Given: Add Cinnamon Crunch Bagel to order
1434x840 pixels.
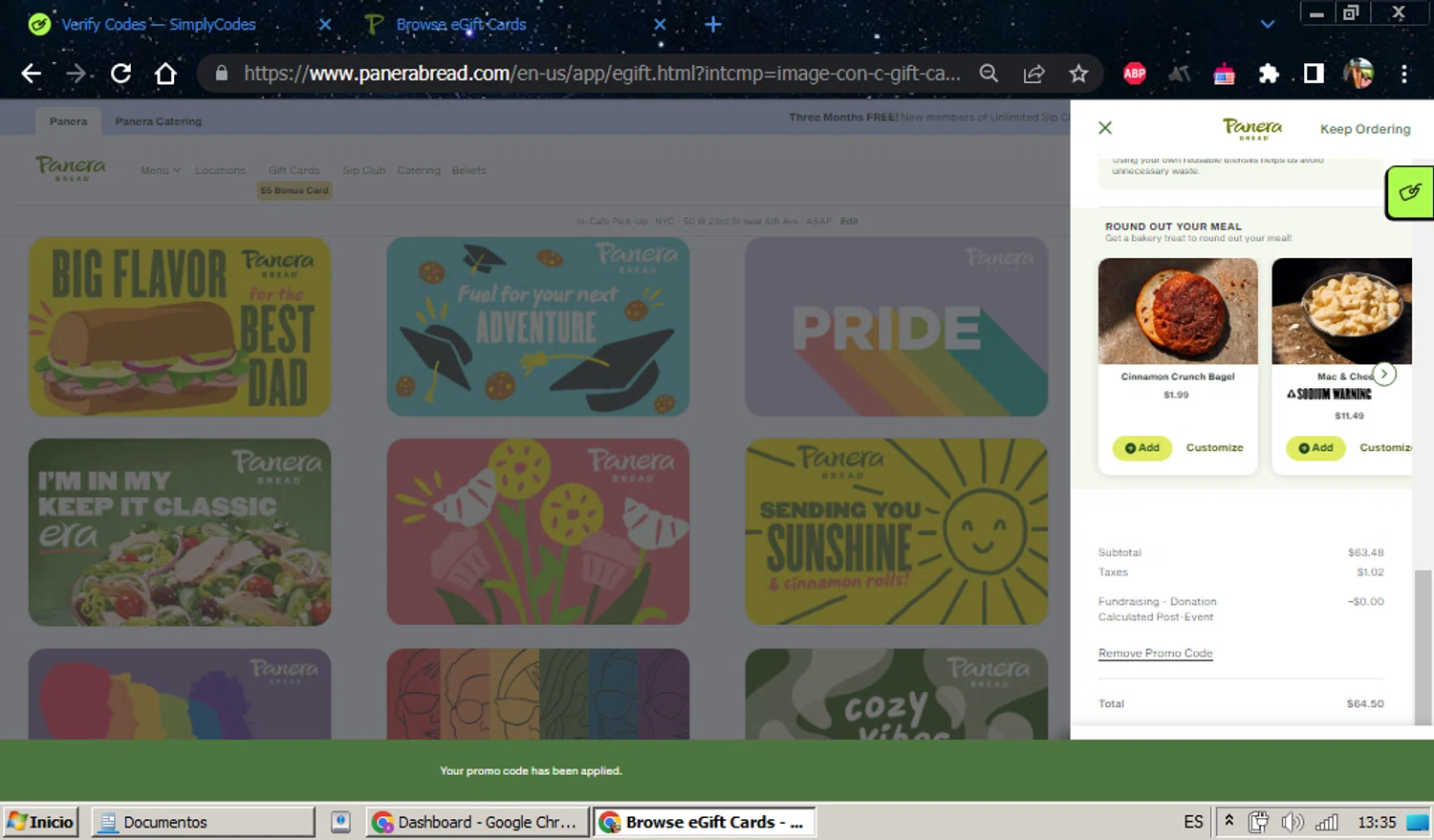Looking at the screenshot, I should coord(1141,447).
